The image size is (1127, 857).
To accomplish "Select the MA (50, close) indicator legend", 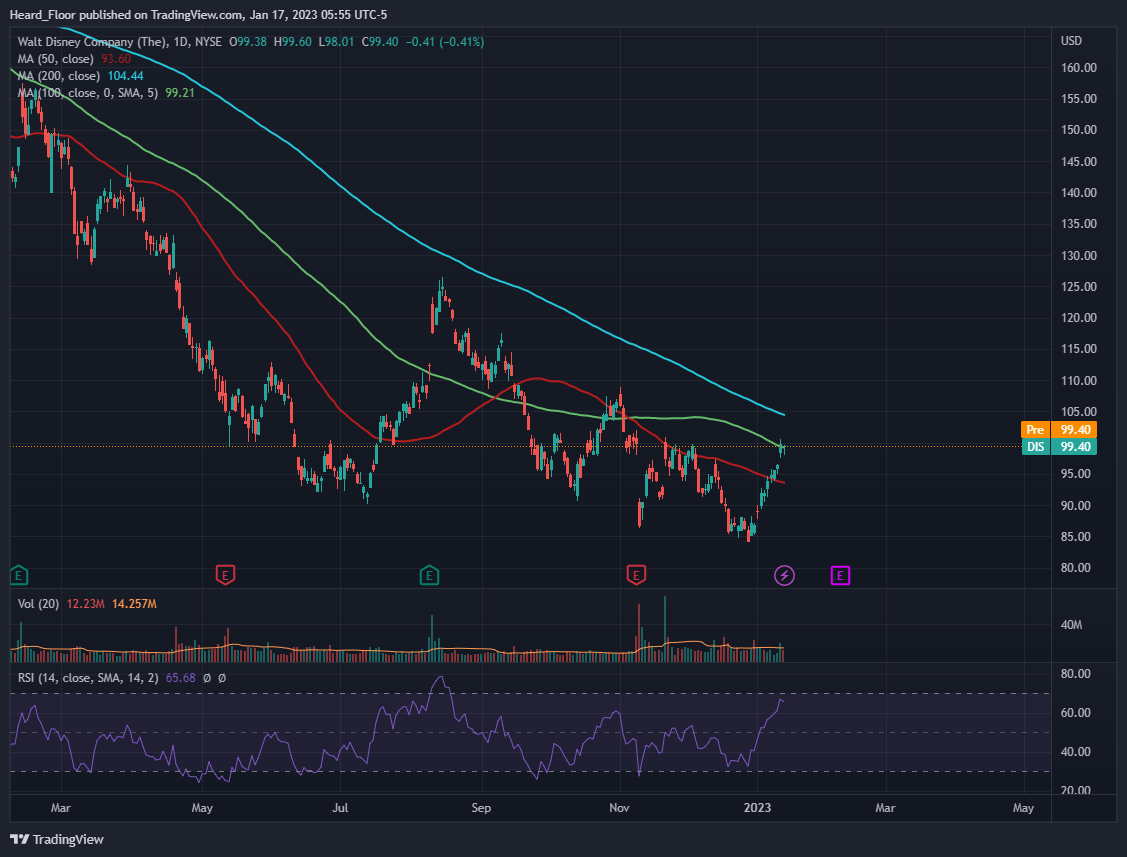I will coord(55,59).
